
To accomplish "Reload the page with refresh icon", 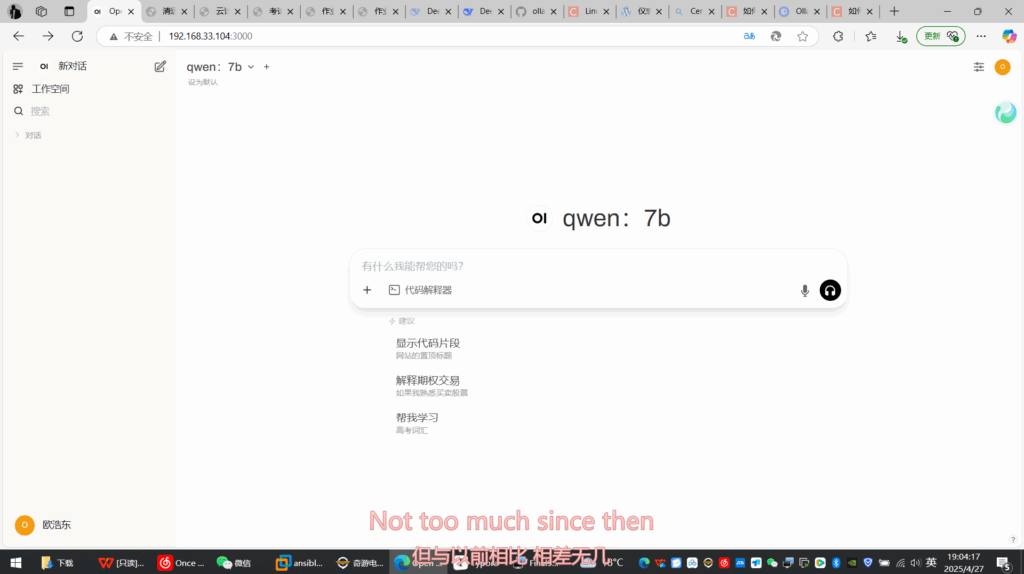I will [x=77, y=36].
